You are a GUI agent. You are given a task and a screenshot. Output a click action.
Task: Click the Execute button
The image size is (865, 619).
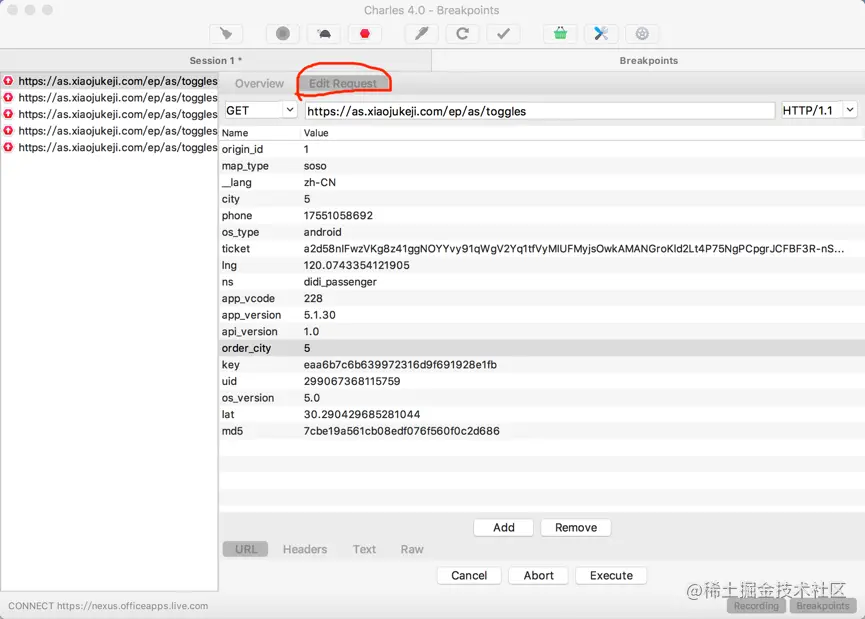click(611, 575)
